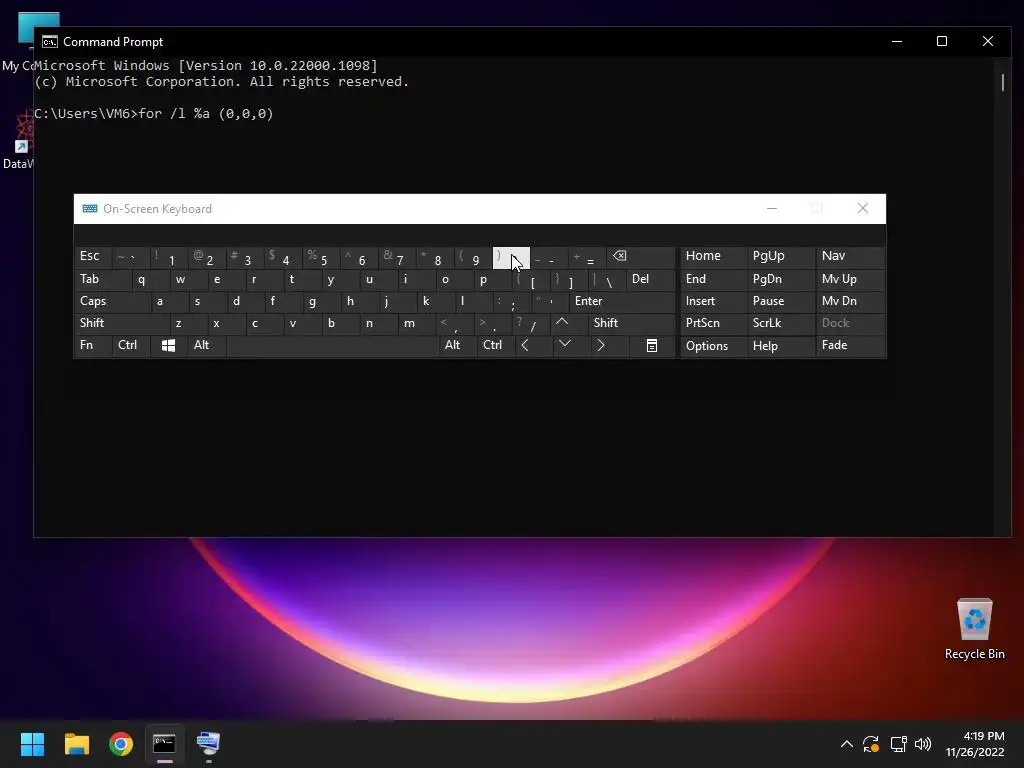Click the space bar on the keyboard
The image size is (1024, 768).
[x=332, y=345]
